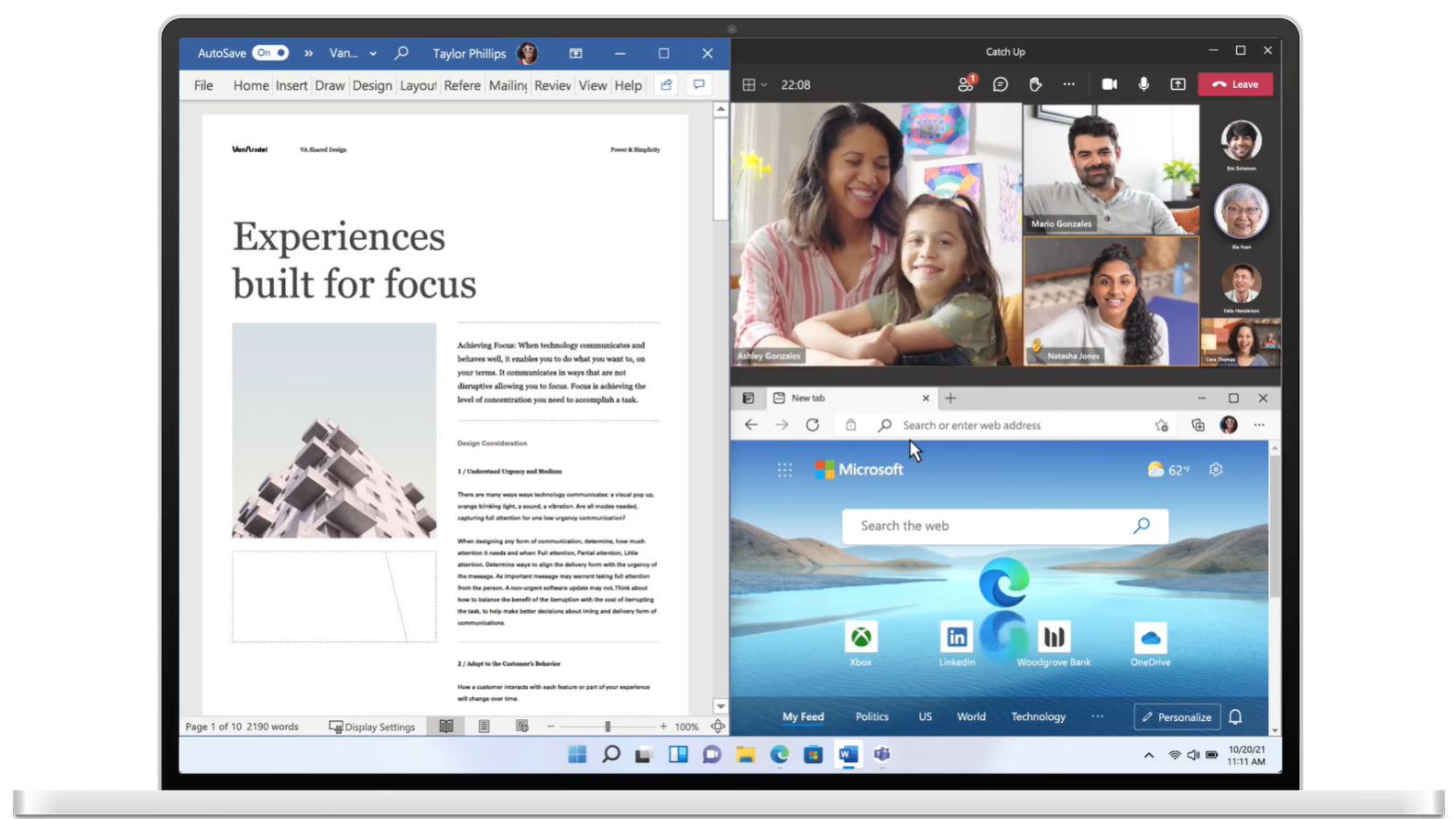Click the zoom in plus button in Word
The image size is (1456, 819).
click(663, 726)
